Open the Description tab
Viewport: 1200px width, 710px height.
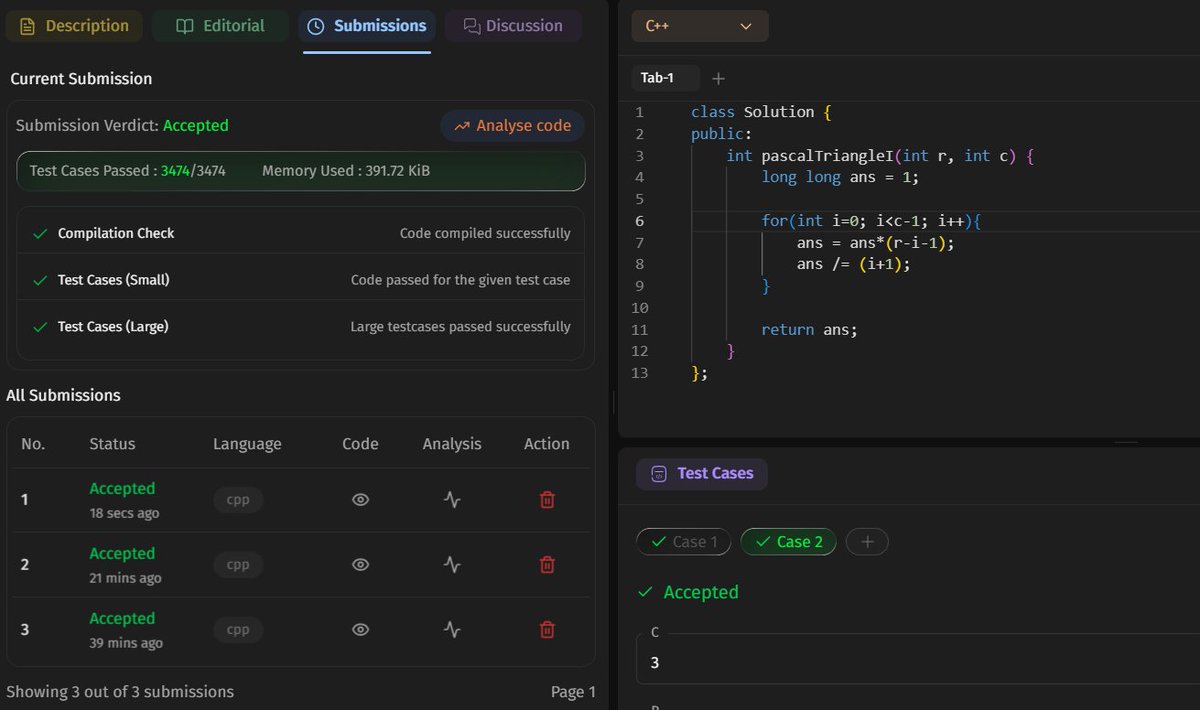tap(74, 26)
